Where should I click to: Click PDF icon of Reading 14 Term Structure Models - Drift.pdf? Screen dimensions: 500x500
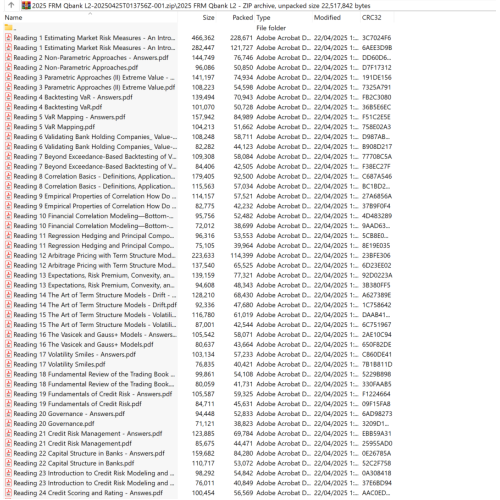click(x=8, y=305)
